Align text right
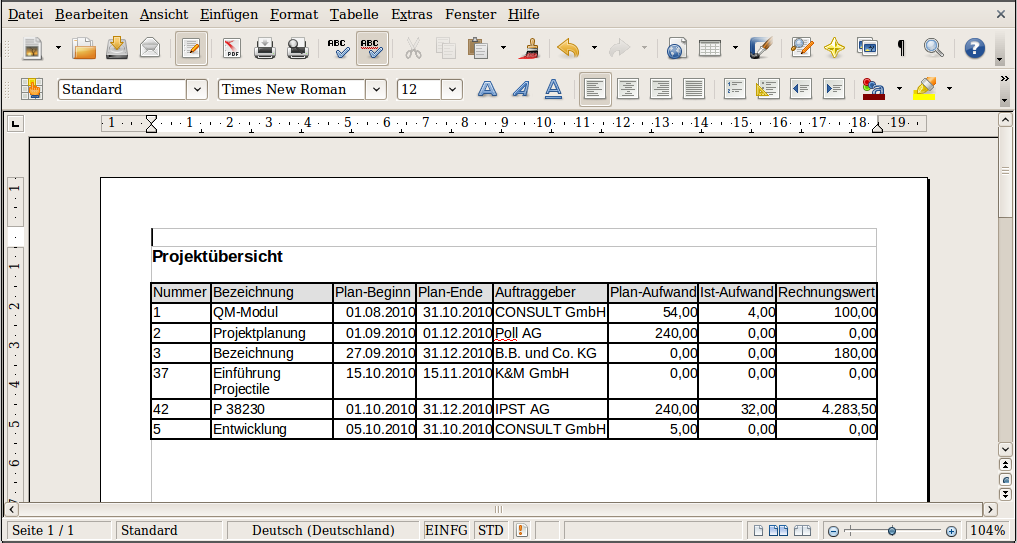The image size is (1017, 543). (660, 89)
